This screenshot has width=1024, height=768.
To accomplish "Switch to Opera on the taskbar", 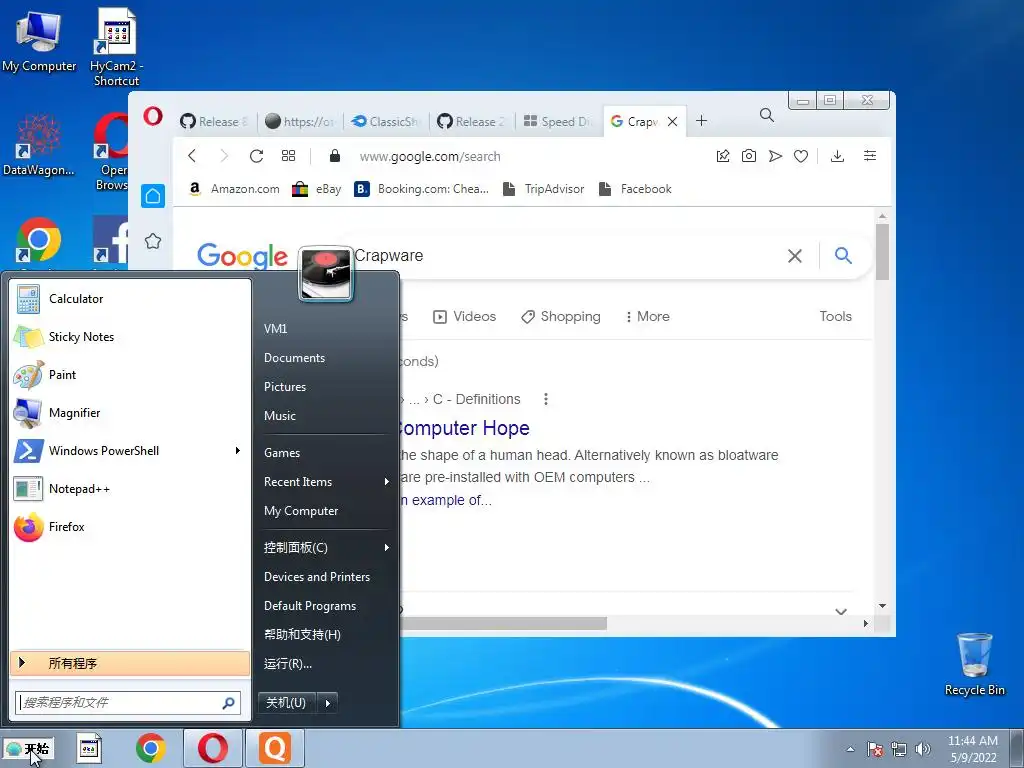I will click(x=213, y=748).
